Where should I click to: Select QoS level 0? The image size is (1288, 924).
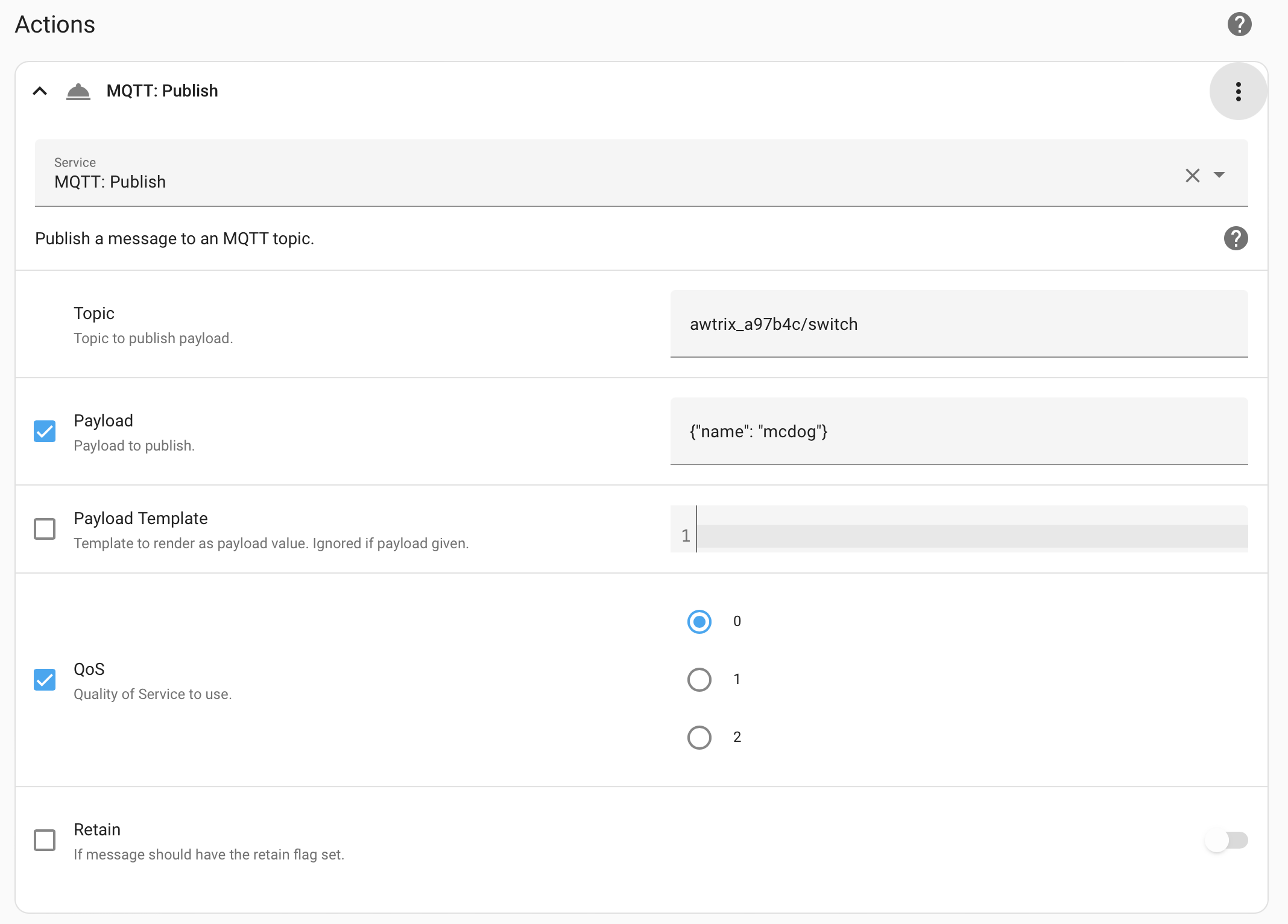click(699, 622)
